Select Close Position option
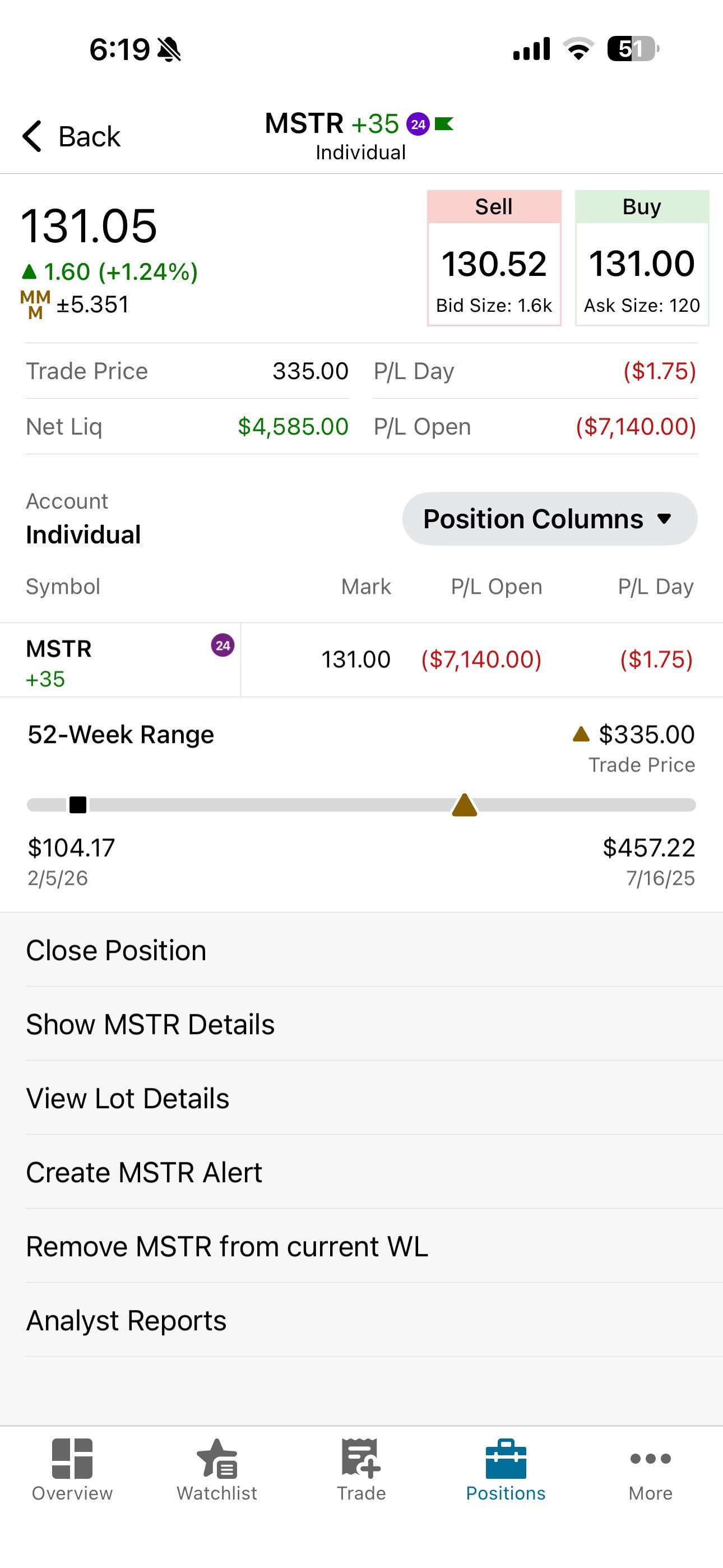Viewport: 723px width, 1568px height. click(x=116, y=950)
